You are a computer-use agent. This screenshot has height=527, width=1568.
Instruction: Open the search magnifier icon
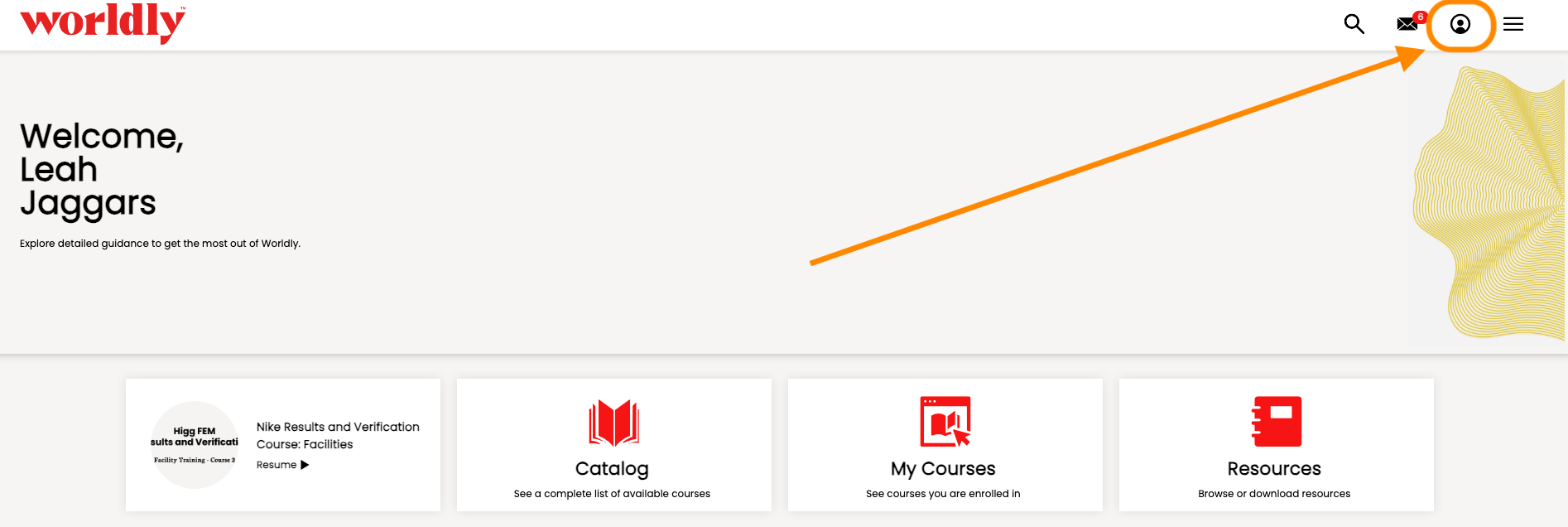click(1354, 24)
